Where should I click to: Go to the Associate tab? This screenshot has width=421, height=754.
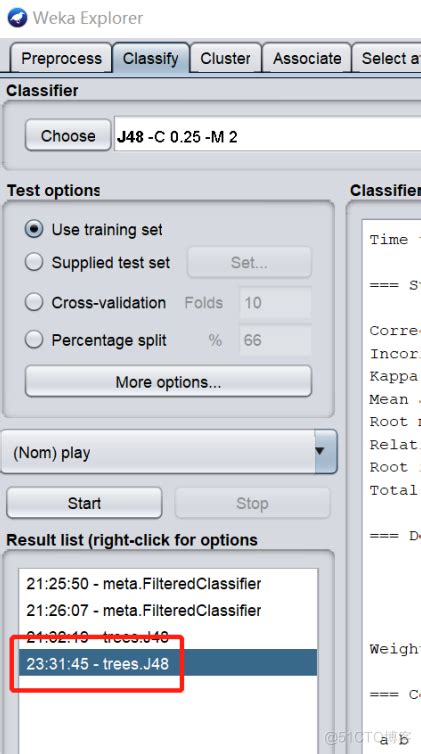(307, 58)
